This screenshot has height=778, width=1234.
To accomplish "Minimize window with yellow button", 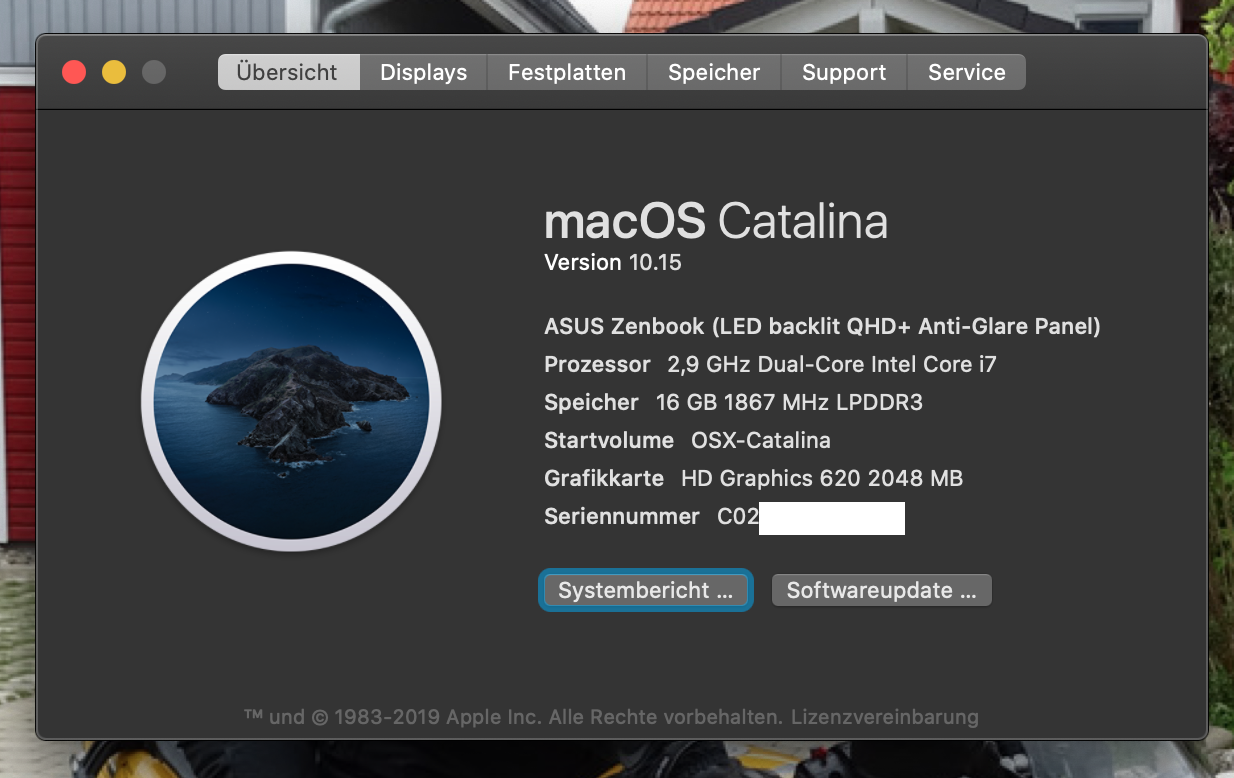I will 114,72.
